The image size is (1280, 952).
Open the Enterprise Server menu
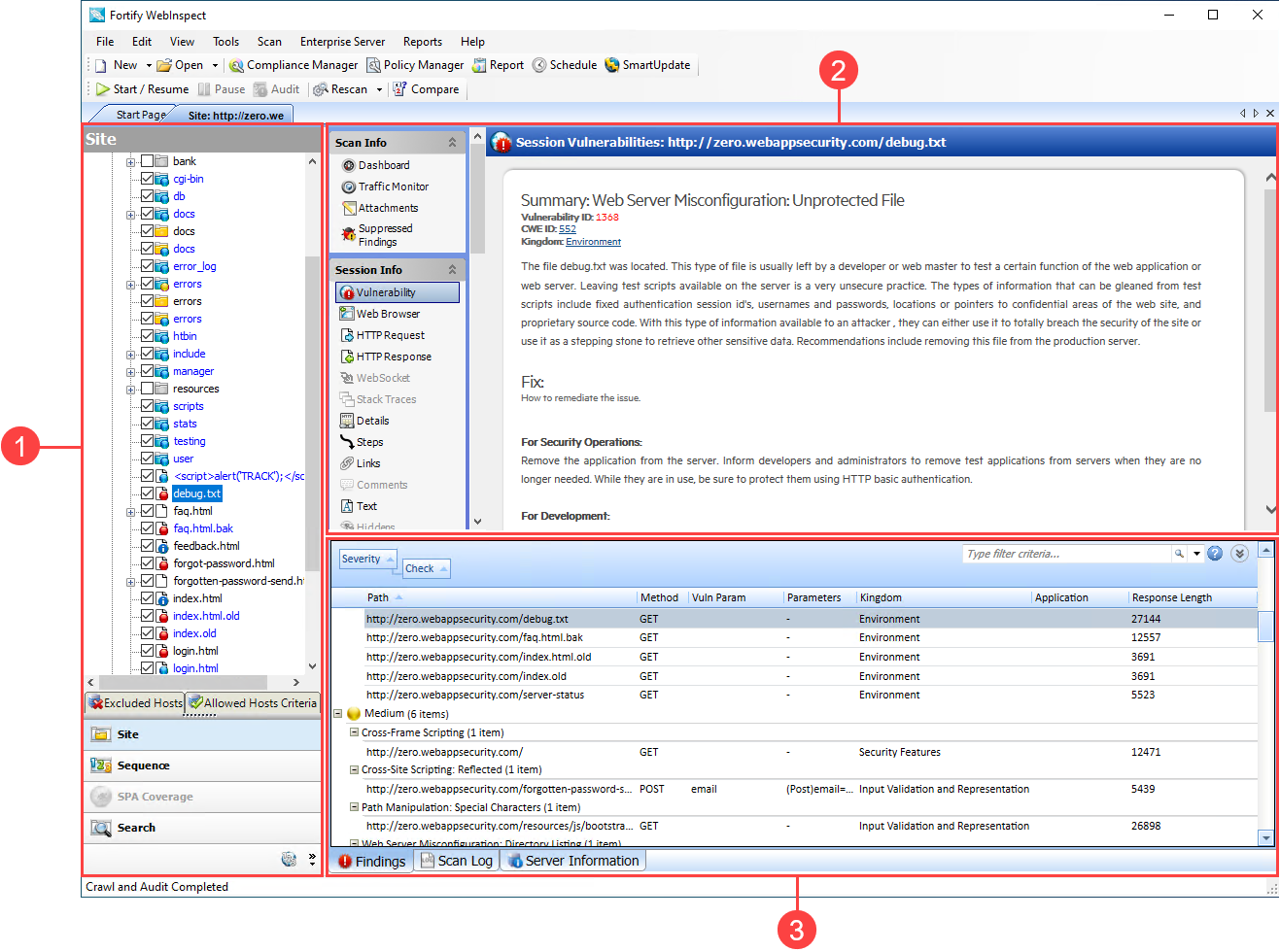(342, 42)
